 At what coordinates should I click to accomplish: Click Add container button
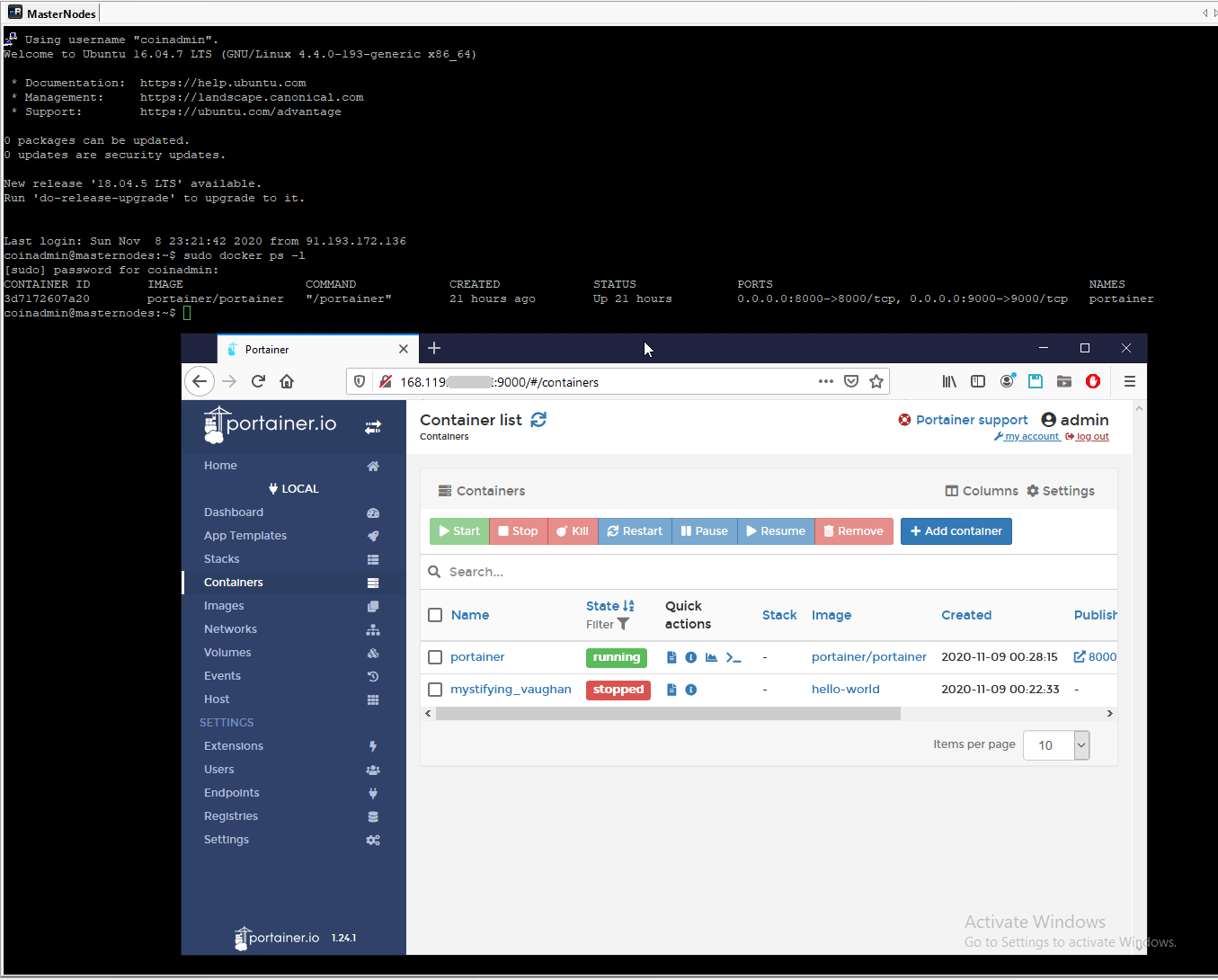956,531
